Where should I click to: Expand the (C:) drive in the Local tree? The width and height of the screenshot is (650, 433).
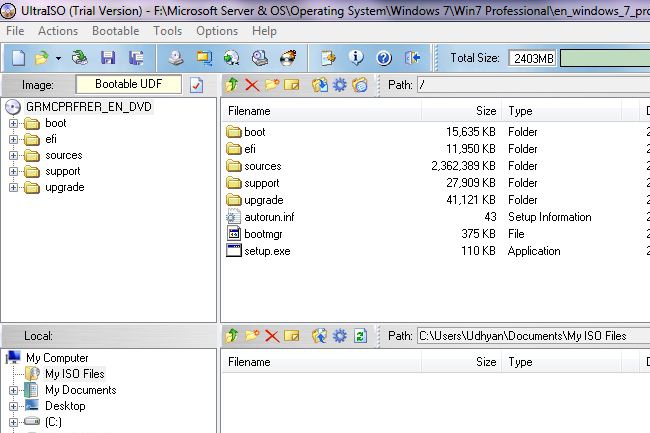13,422
